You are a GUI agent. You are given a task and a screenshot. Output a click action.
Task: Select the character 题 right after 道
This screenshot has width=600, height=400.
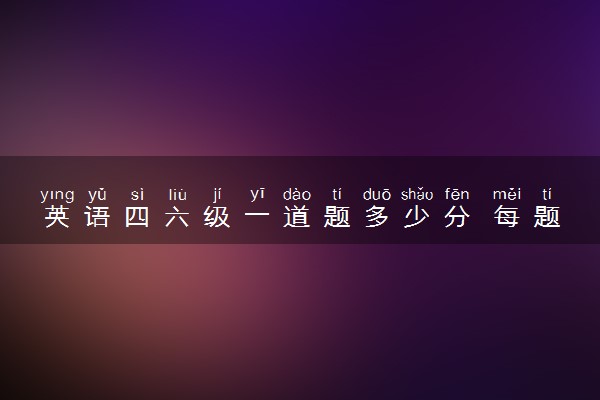point(337,216)
